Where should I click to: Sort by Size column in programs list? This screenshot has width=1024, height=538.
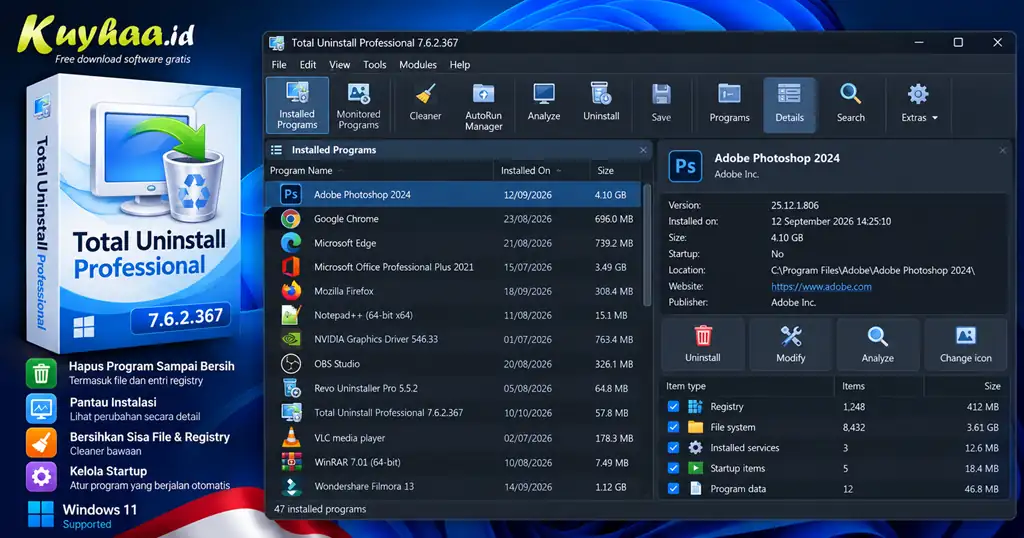tap(614, 170)
